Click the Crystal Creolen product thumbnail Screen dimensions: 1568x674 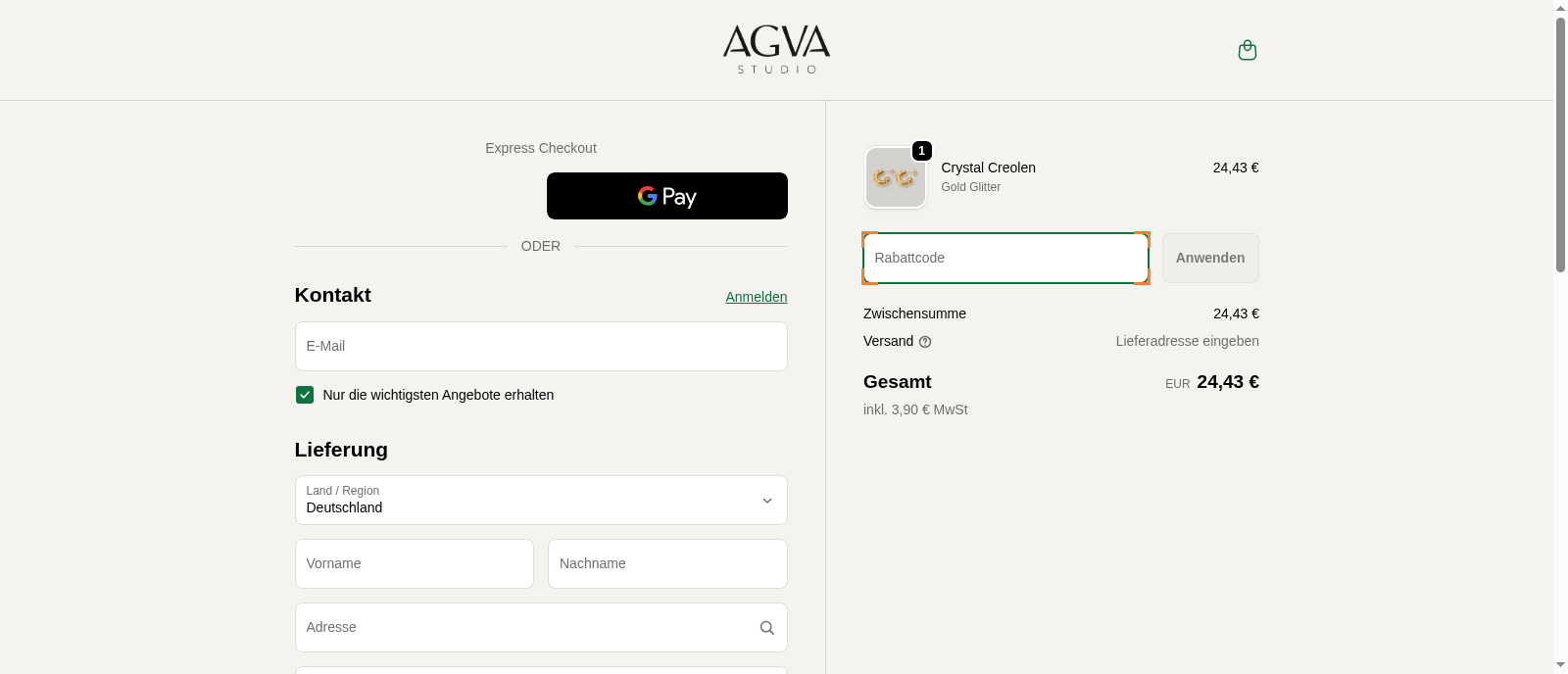(x=895, y=177)
